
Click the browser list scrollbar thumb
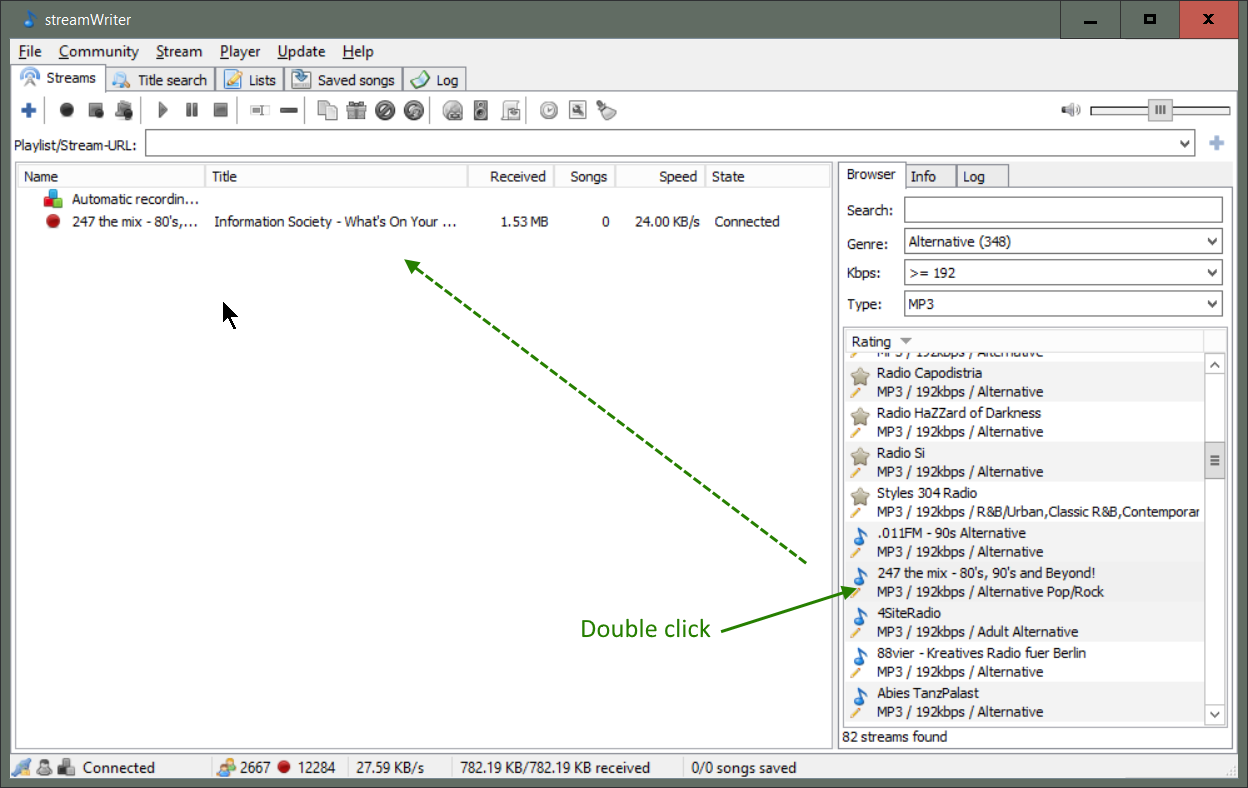pos(1215,460)
